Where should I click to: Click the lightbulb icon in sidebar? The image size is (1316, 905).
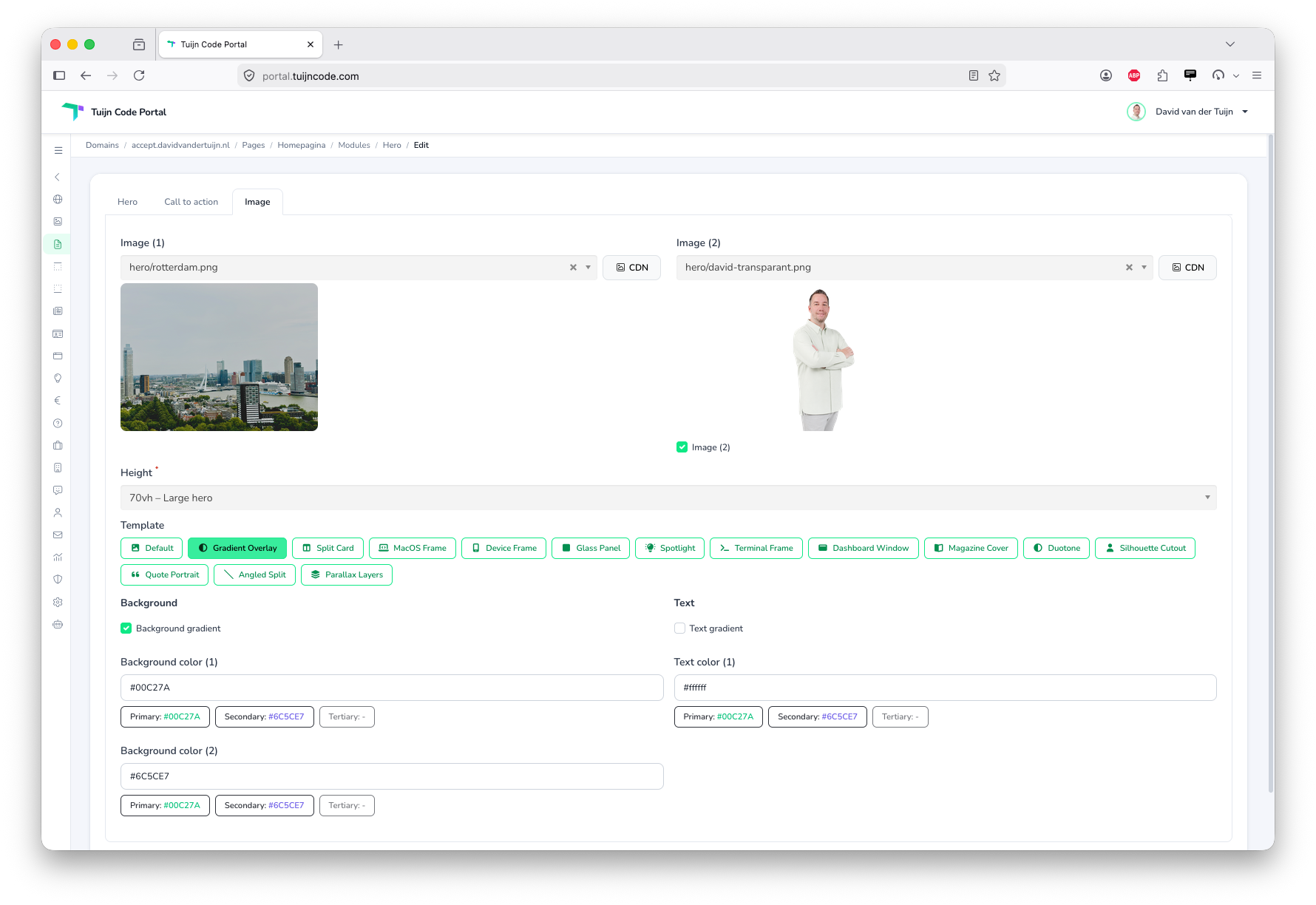point(58,379)
